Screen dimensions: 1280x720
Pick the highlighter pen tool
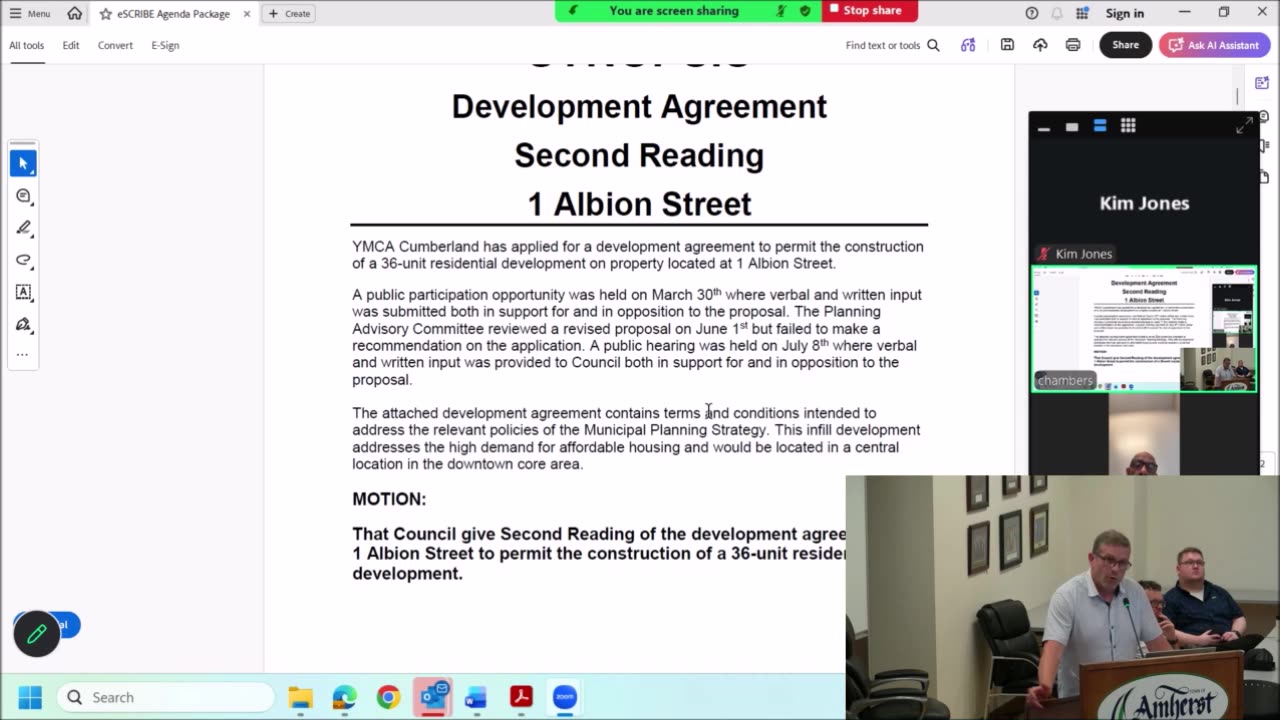click(x=23, y=228)
